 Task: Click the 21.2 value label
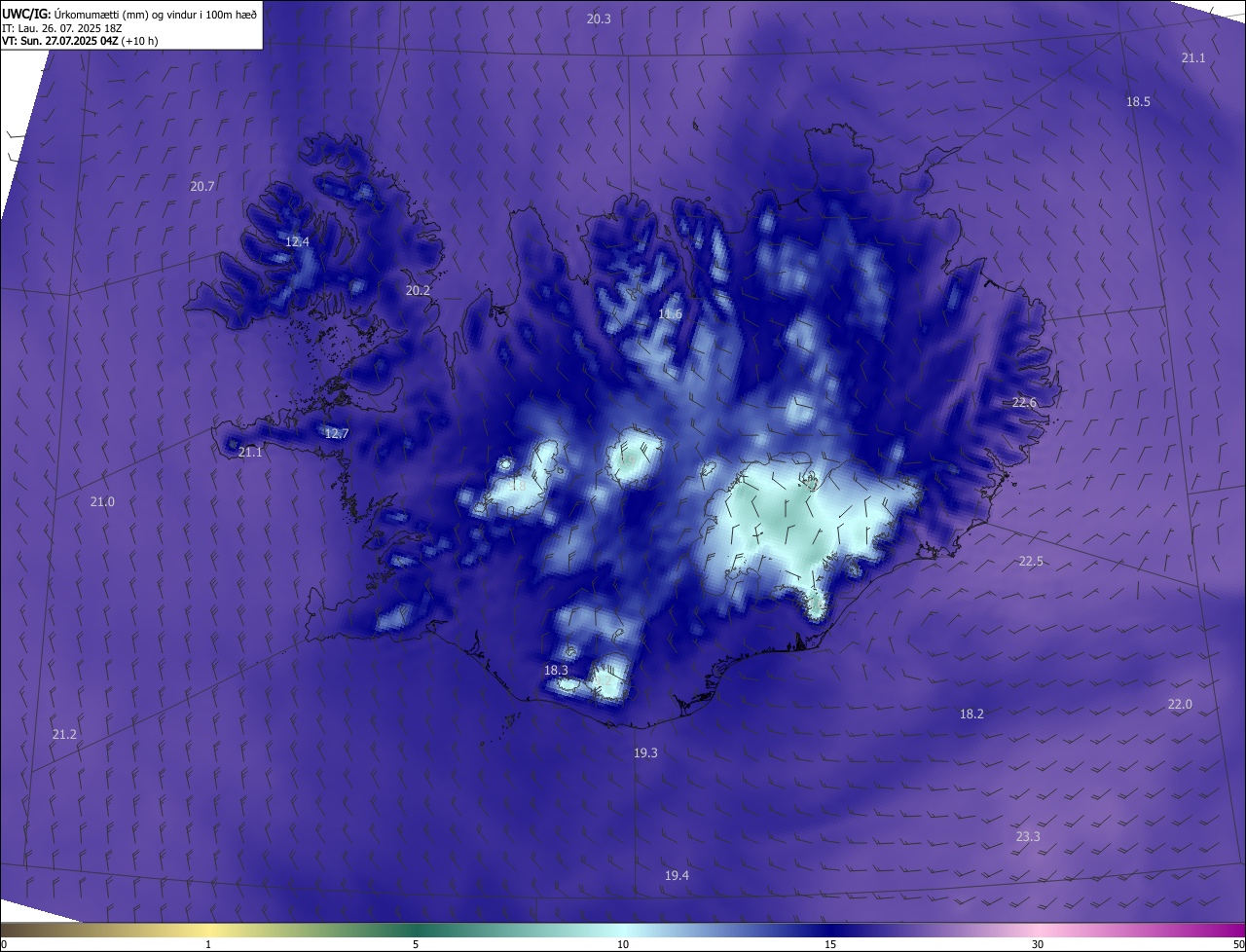(x=64, y=734)
